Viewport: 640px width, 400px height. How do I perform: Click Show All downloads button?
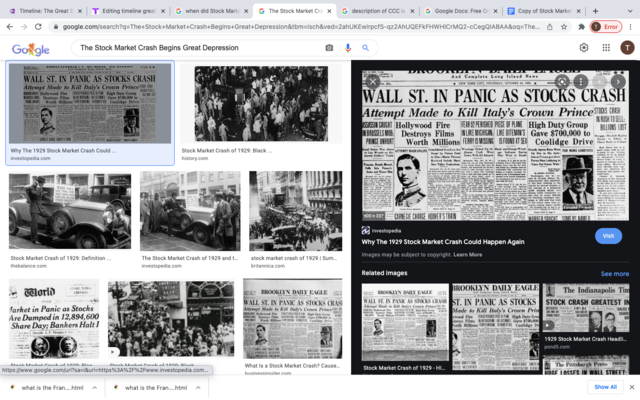point(605,387)
